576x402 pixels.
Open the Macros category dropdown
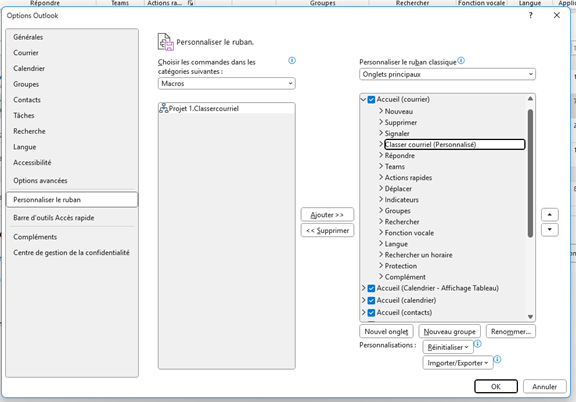(226, 83)
